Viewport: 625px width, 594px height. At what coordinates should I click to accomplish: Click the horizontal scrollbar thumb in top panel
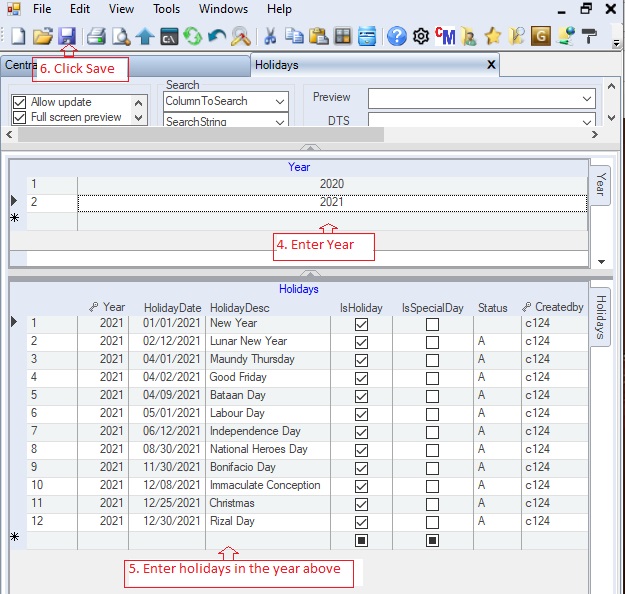point(201,135)
